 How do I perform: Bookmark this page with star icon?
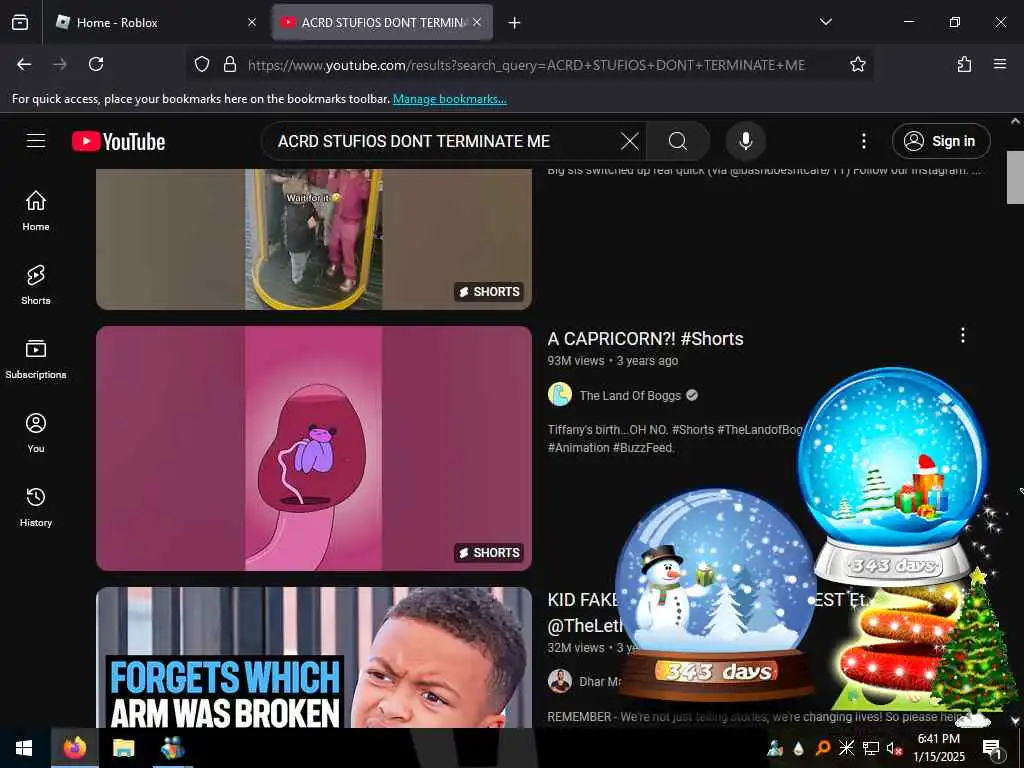[x=857, y=64]
